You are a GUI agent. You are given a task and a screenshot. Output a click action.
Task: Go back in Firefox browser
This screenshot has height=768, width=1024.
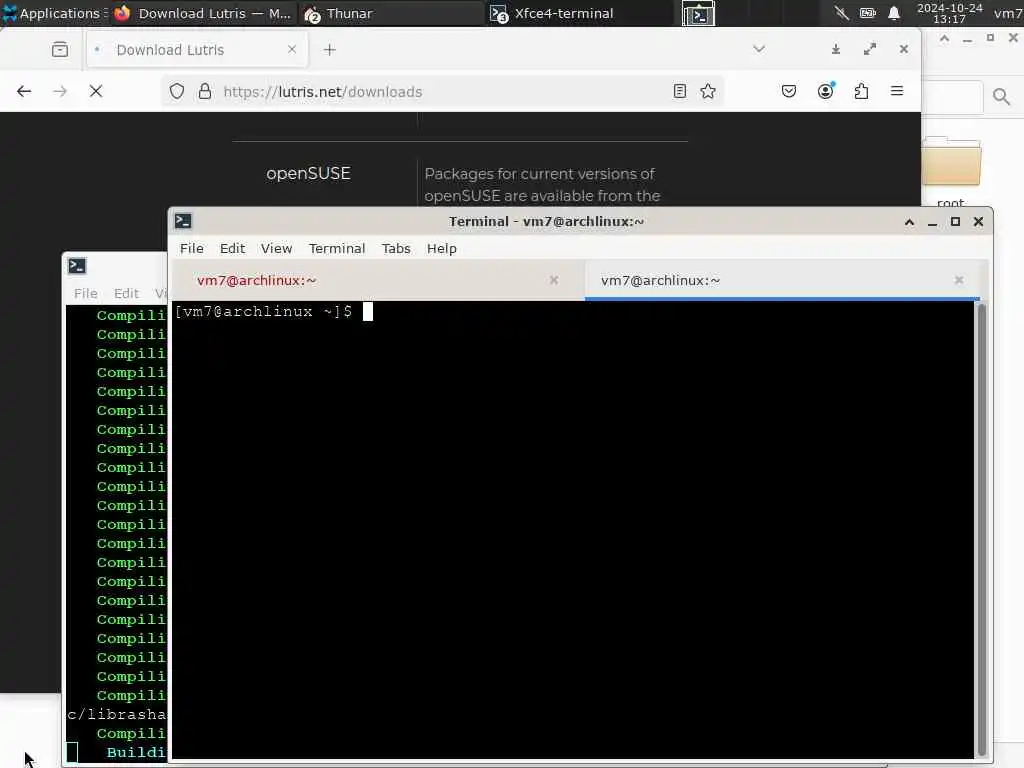coord(24,91)
